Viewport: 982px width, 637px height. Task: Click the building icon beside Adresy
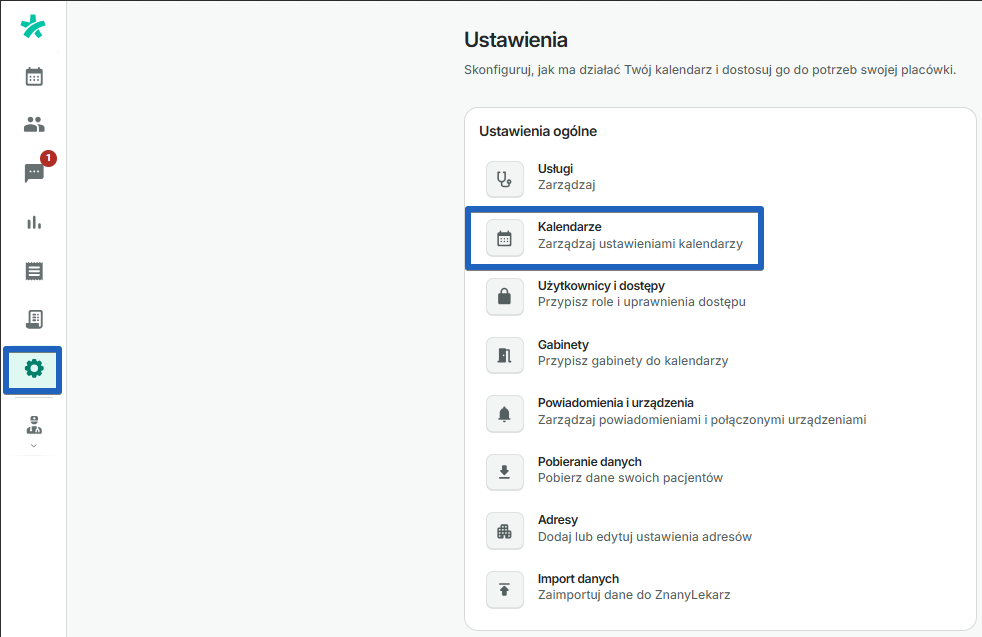(x=505, y=530)
